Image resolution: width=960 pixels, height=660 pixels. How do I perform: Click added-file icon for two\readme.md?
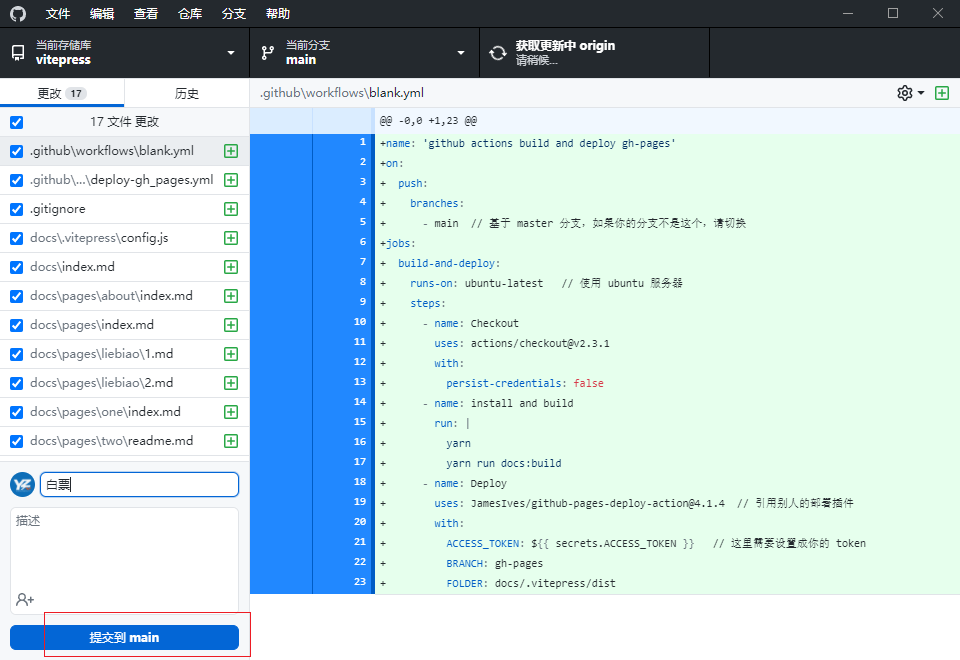pyautogui.click(x=231, y=441)
